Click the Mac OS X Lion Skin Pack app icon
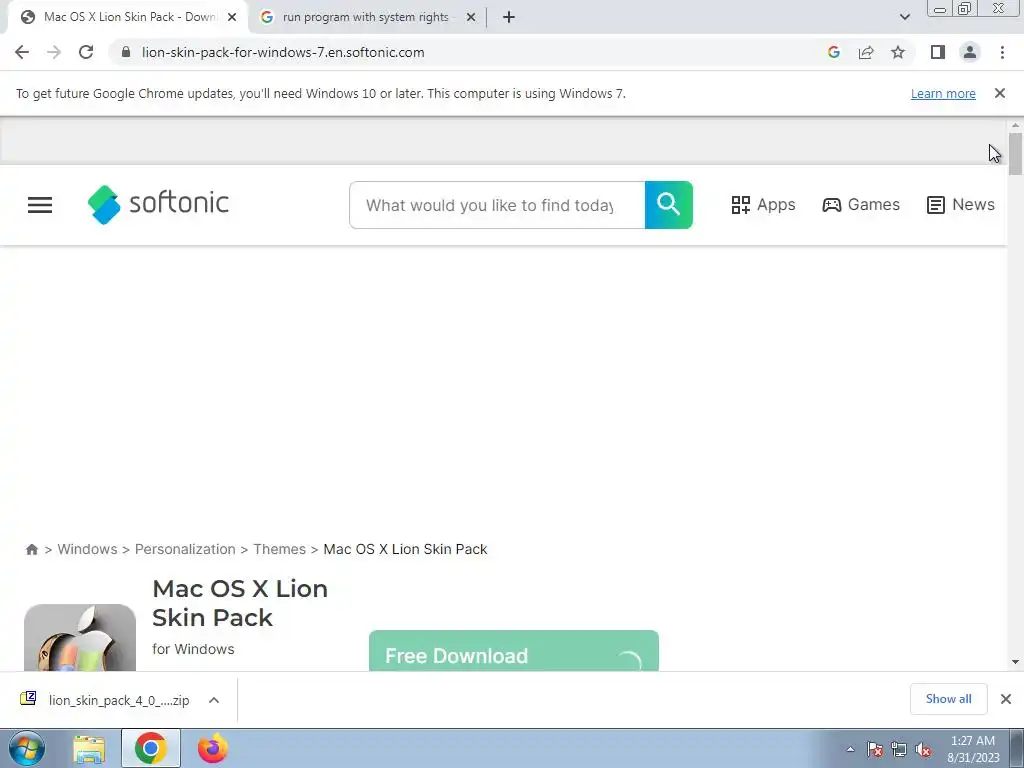The image size is (1024, 768). (80, 638)
